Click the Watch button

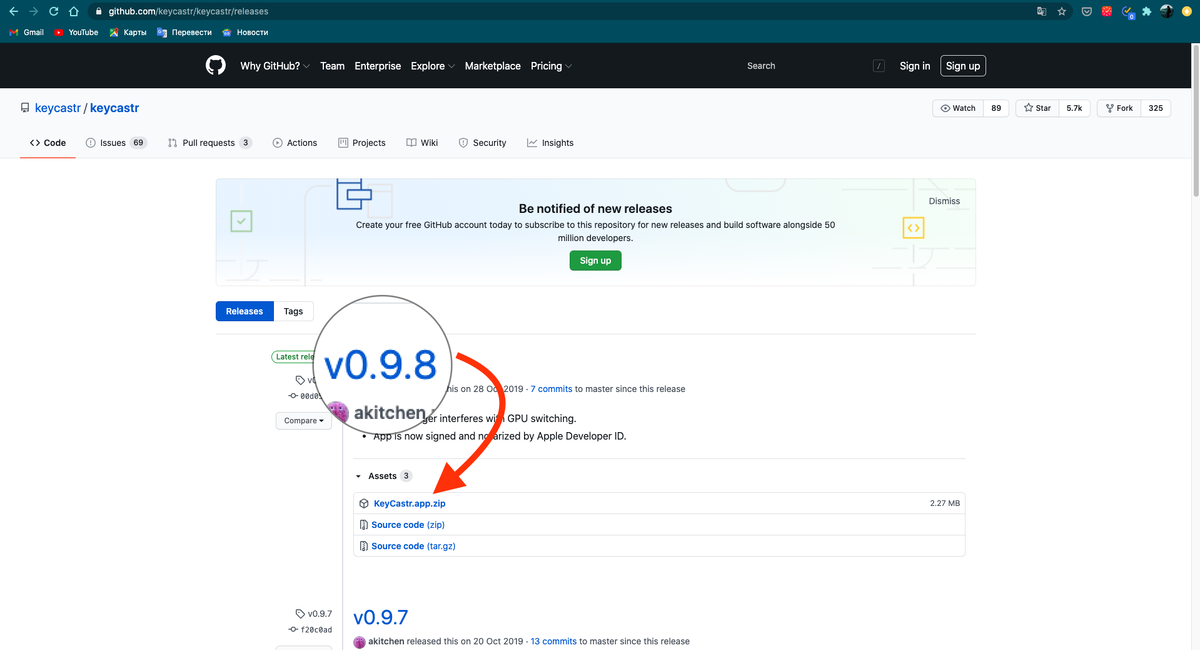click(958, 108)
